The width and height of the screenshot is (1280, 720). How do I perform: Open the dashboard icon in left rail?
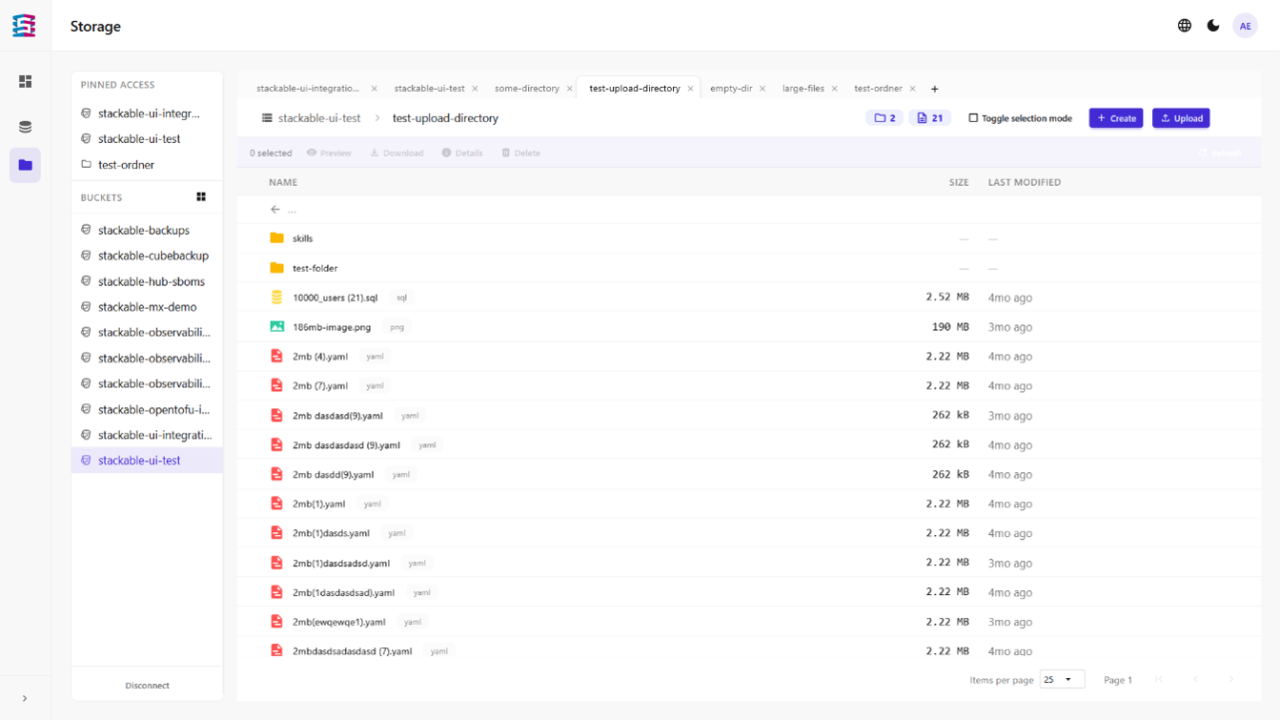tap(25, 81)
